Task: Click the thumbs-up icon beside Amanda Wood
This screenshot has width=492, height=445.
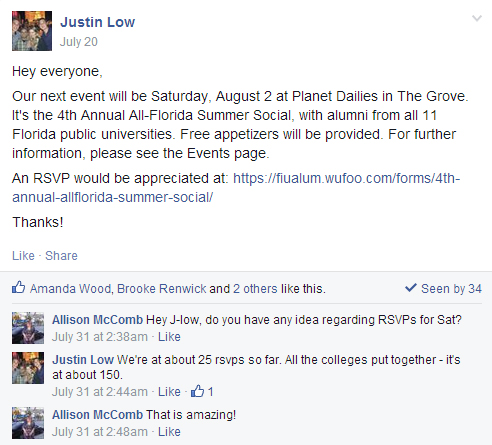Action: point(19,287)
